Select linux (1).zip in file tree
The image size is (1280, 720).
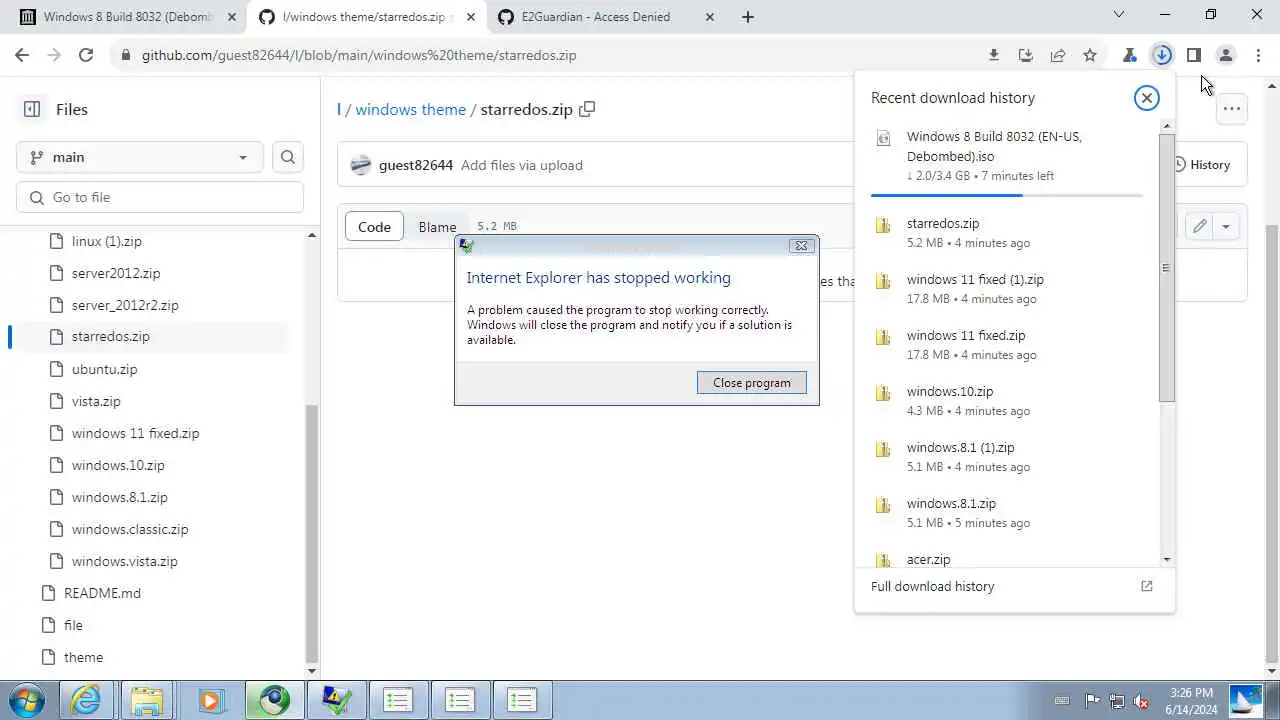(x=107, y=241)
